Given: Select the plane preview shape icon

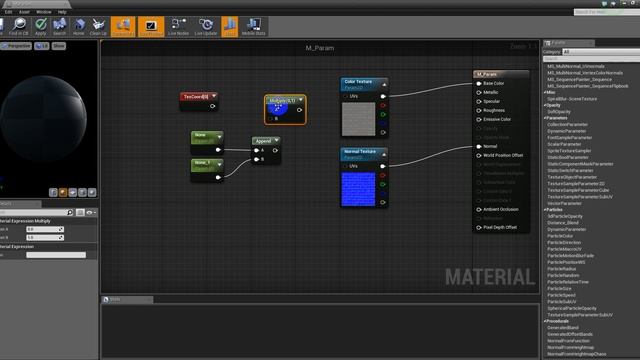Looking at the screenshot, I should coord(73,192).
